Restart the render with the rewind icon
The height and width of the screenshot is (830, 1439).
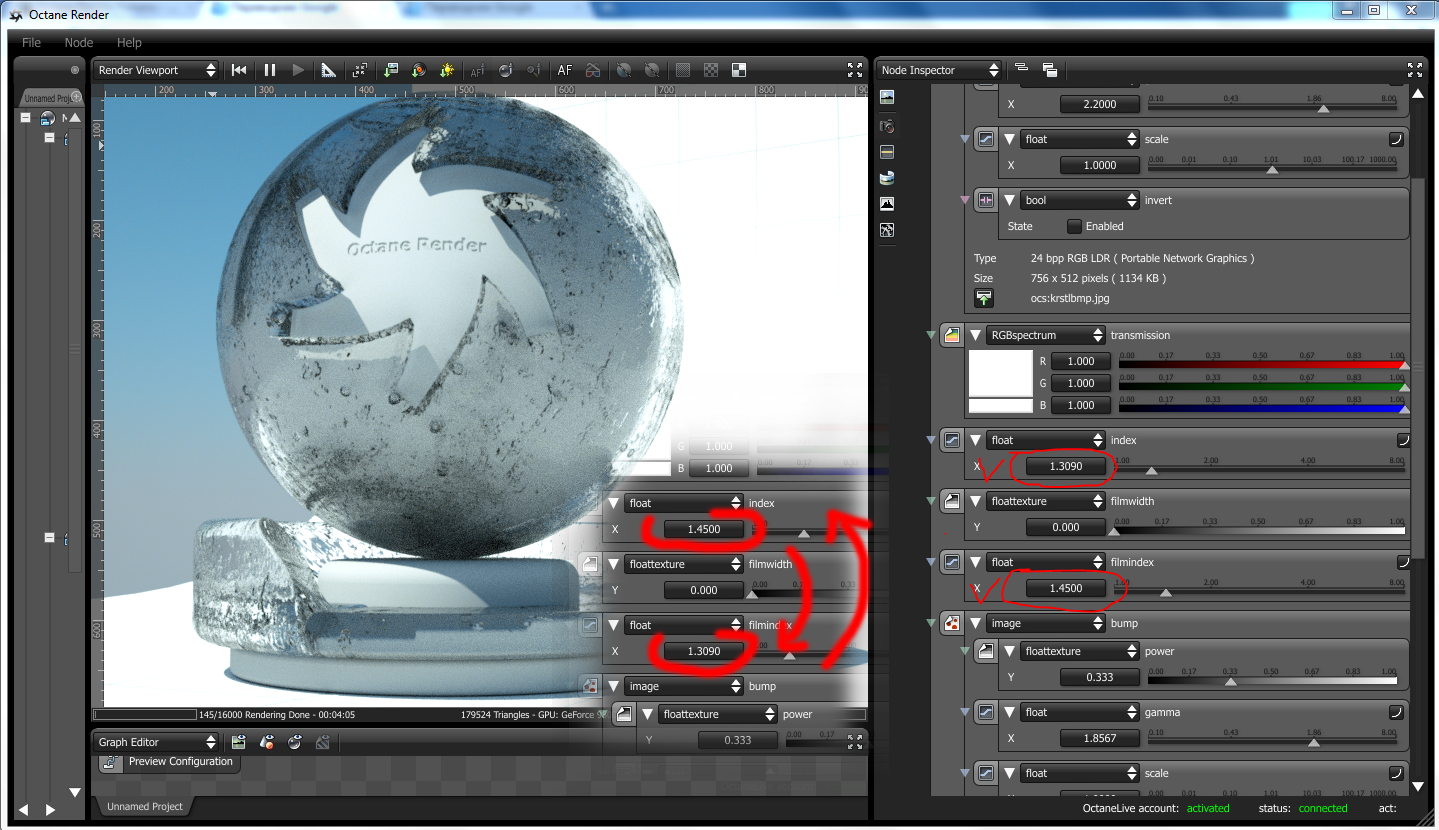[239, 70]
